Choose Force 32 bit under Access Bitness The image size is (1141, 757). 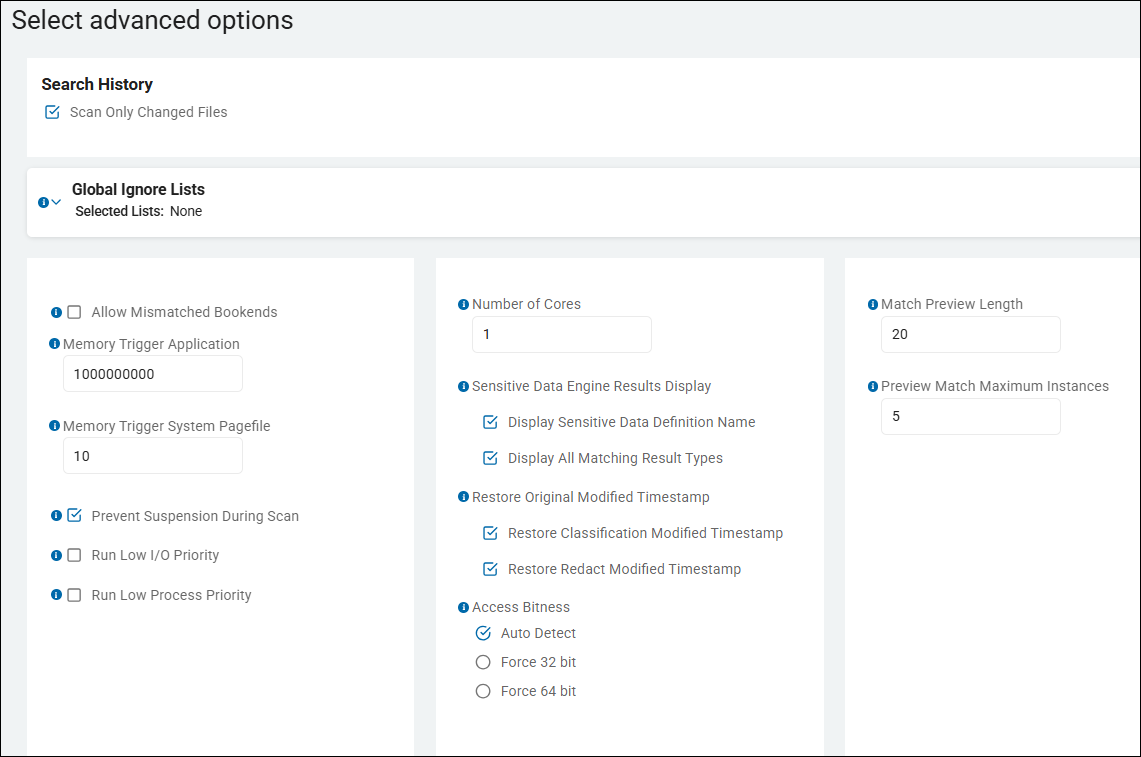point(483,661)
